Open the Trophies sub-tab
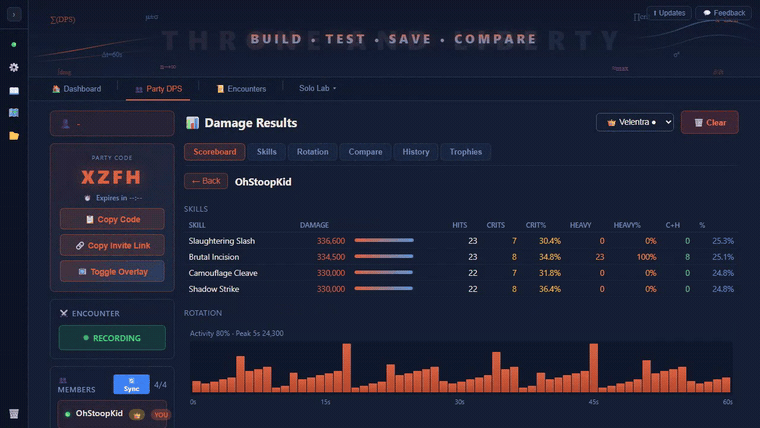Viewport: 760px width, 428px height. pyautogui.click(x=466, y=152)
